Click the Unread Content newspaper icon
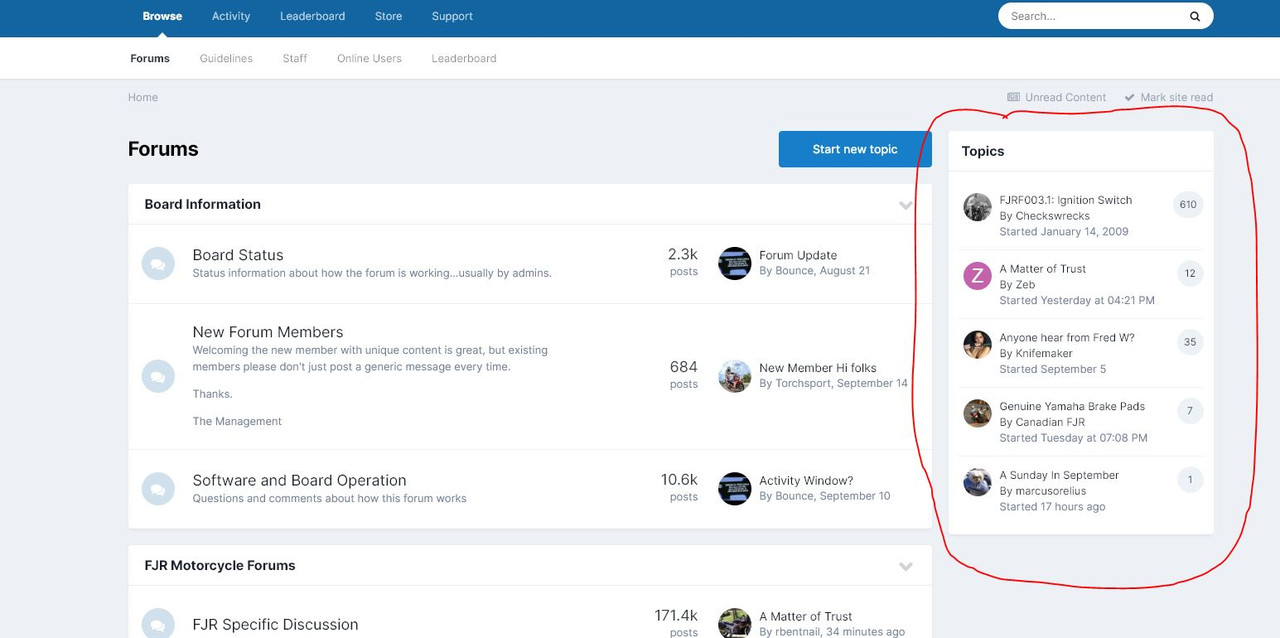The height and width of the screenshot is (638, 1280). tap(1013, 97)
